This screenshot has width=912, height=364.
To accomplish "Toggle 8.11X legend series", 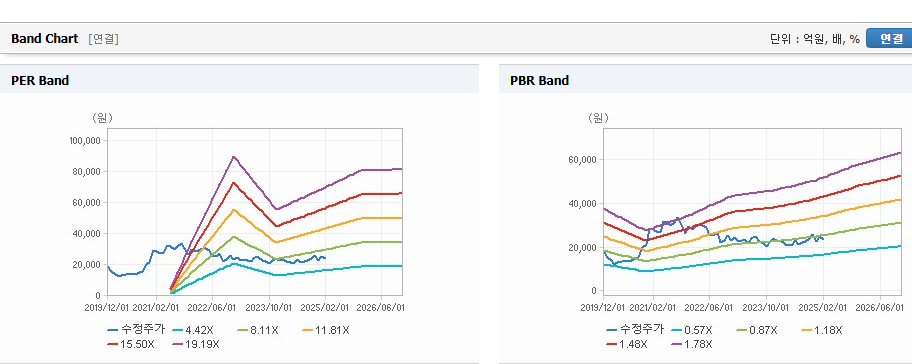I will (x=258, y=330).
